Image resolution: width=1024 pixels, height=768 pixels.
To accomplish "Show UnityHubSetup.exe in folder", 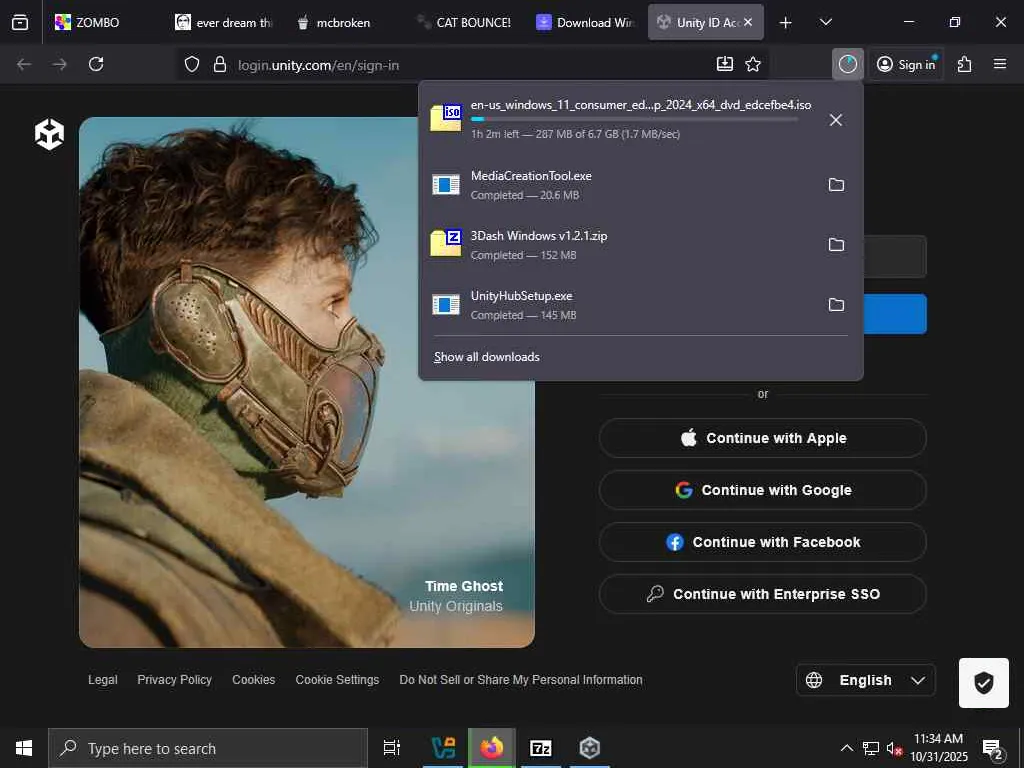I will tap(836, 305).
